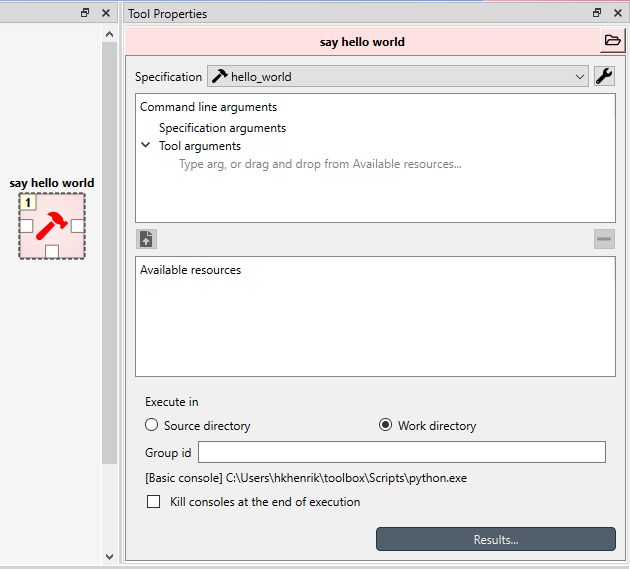This screenshot has height=569, width=630.
Task: Click the 'Type arg, or drag and drop' placeholder
Action: click(x=320, y=164)
